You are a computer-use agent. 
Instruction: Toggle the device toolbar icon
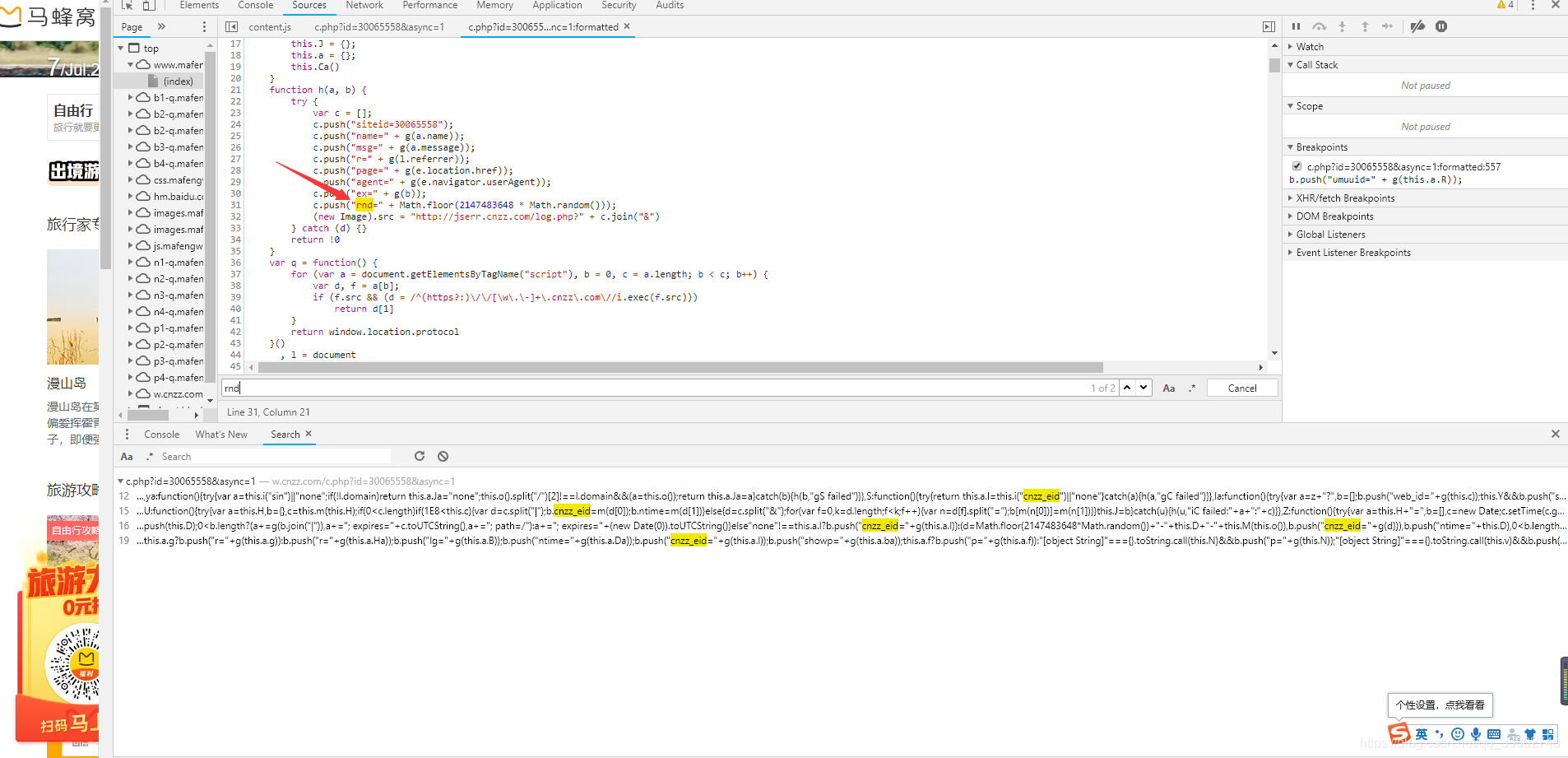[x=149, y=5]
